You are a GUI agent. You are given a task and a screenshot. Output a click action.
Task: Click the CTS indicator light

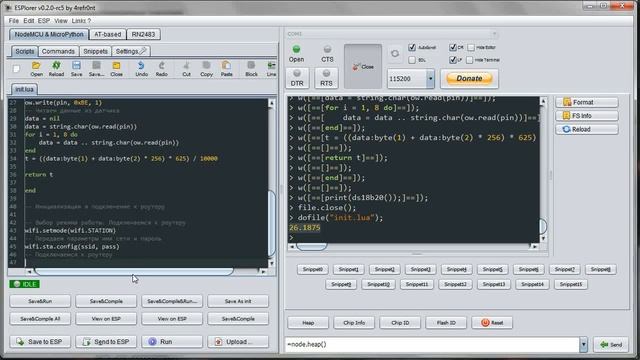pos(327,50)
